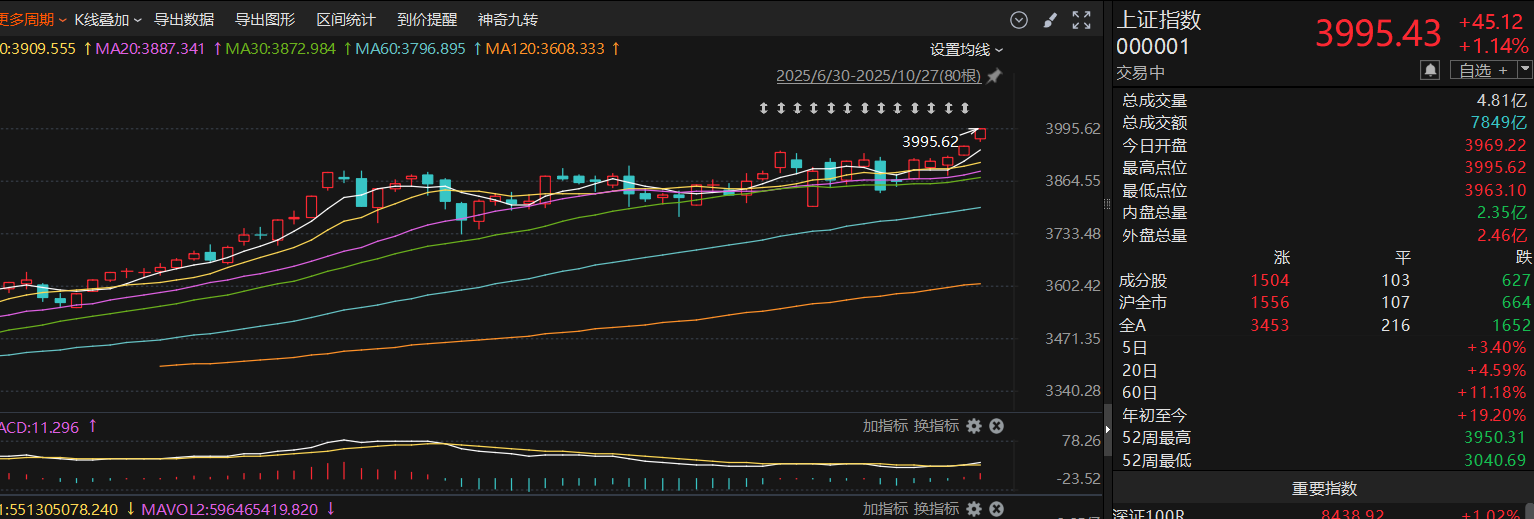
Task: Click the 总成交额 value 7849亿
Action: [1499, 123]
